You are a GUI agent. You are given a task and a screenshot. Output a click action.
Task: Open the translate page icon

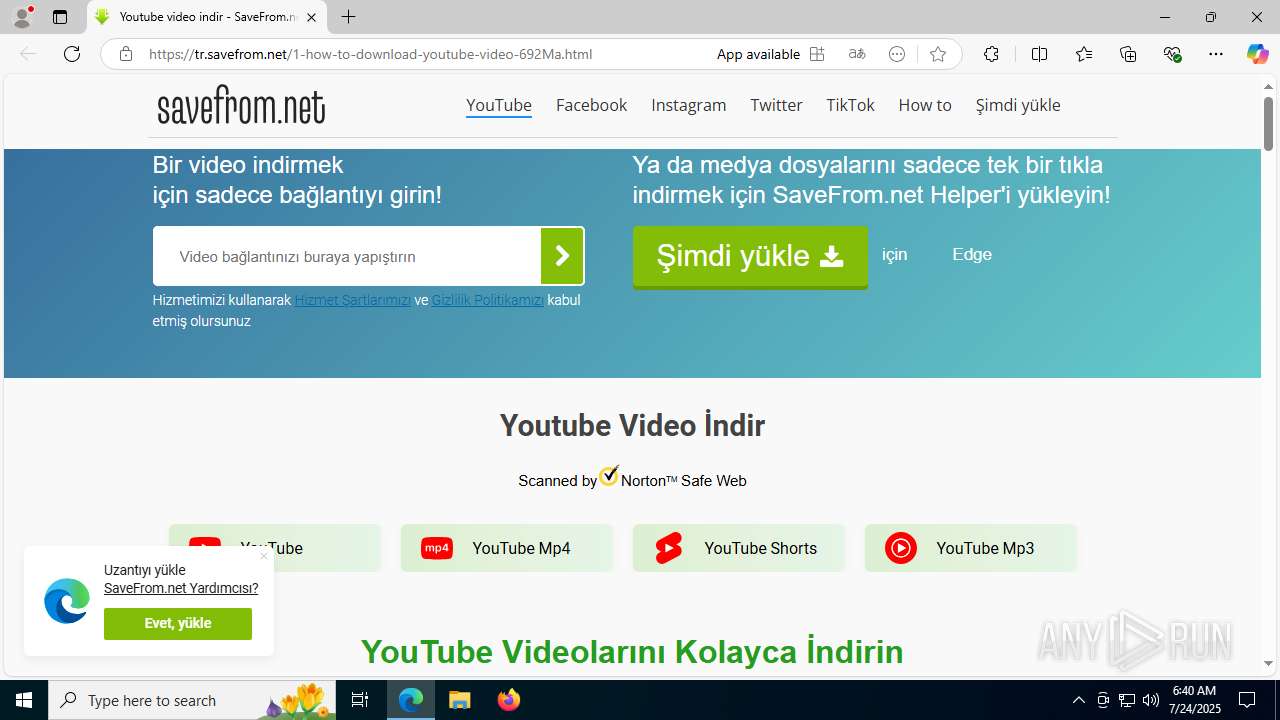pos(857,54)
